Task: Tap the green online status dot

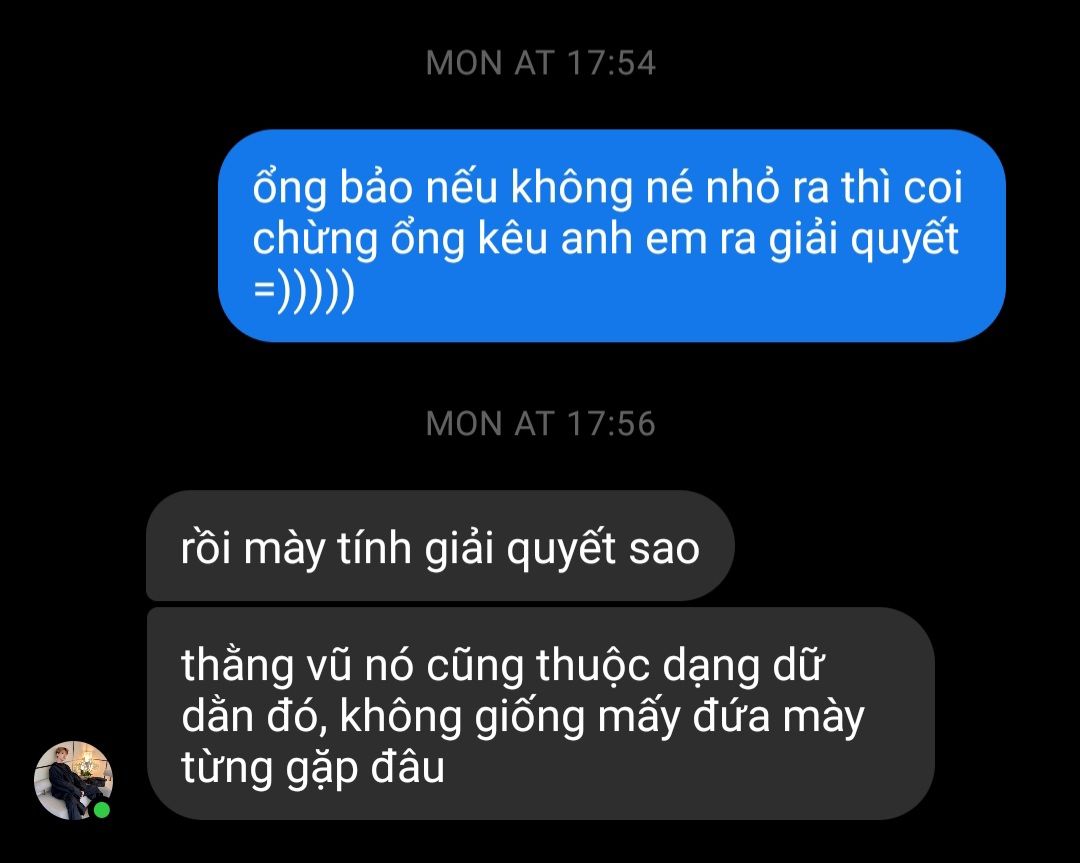Action: (x=102, y=810)
